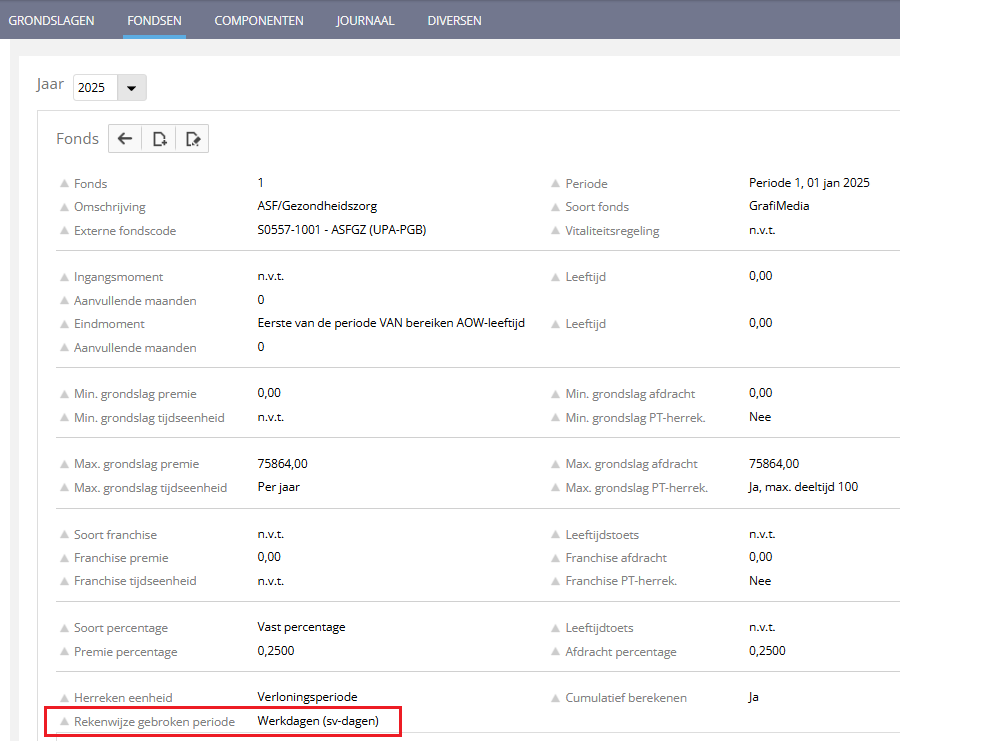984x741 pixels.
Task: Click the triangle icon beside Omschrijving
Action: coord(64,207)
